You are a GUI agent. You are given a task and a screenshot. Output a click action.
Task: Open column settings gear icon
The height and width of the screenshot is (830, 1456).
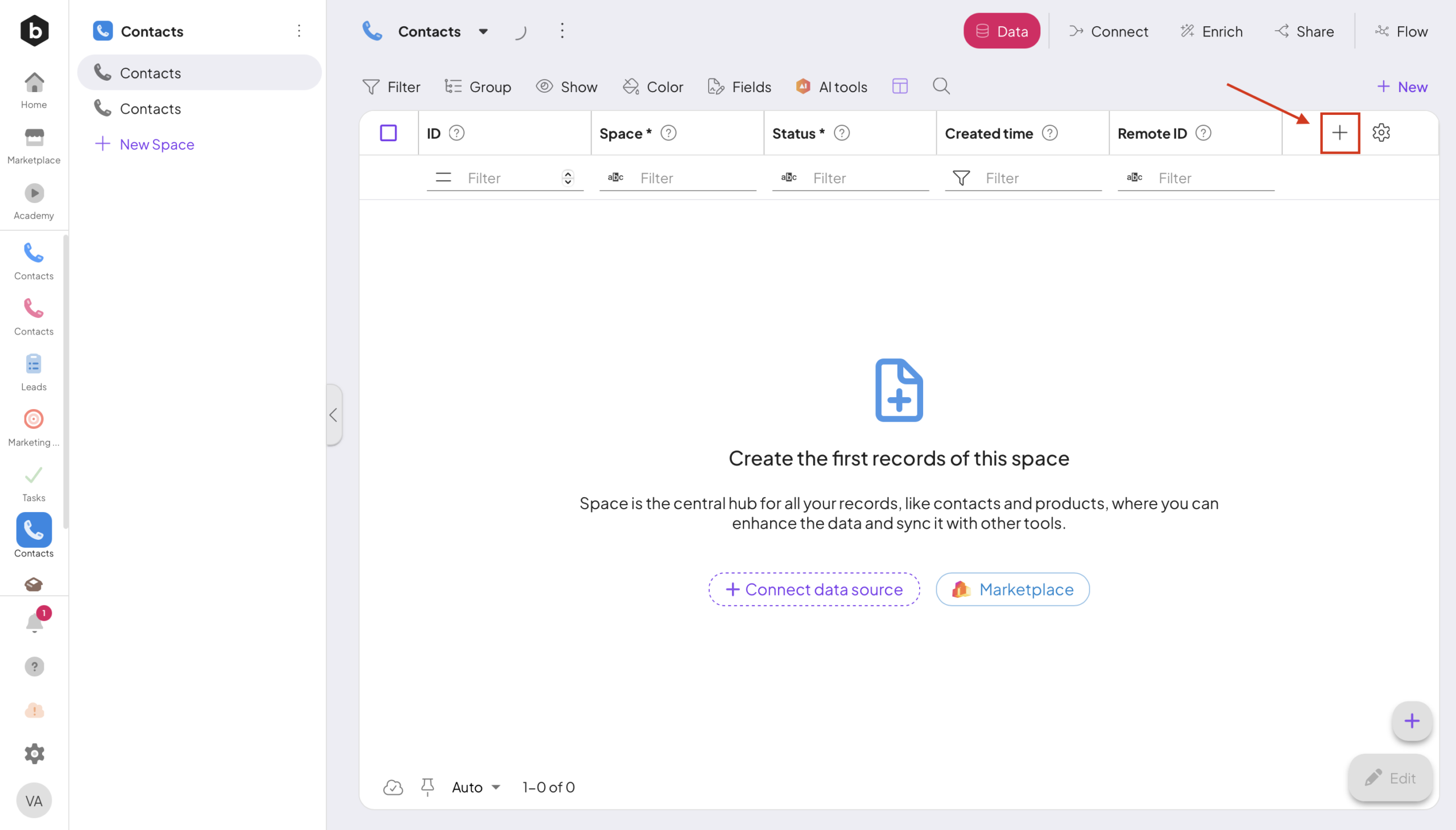pos(1381,133)
